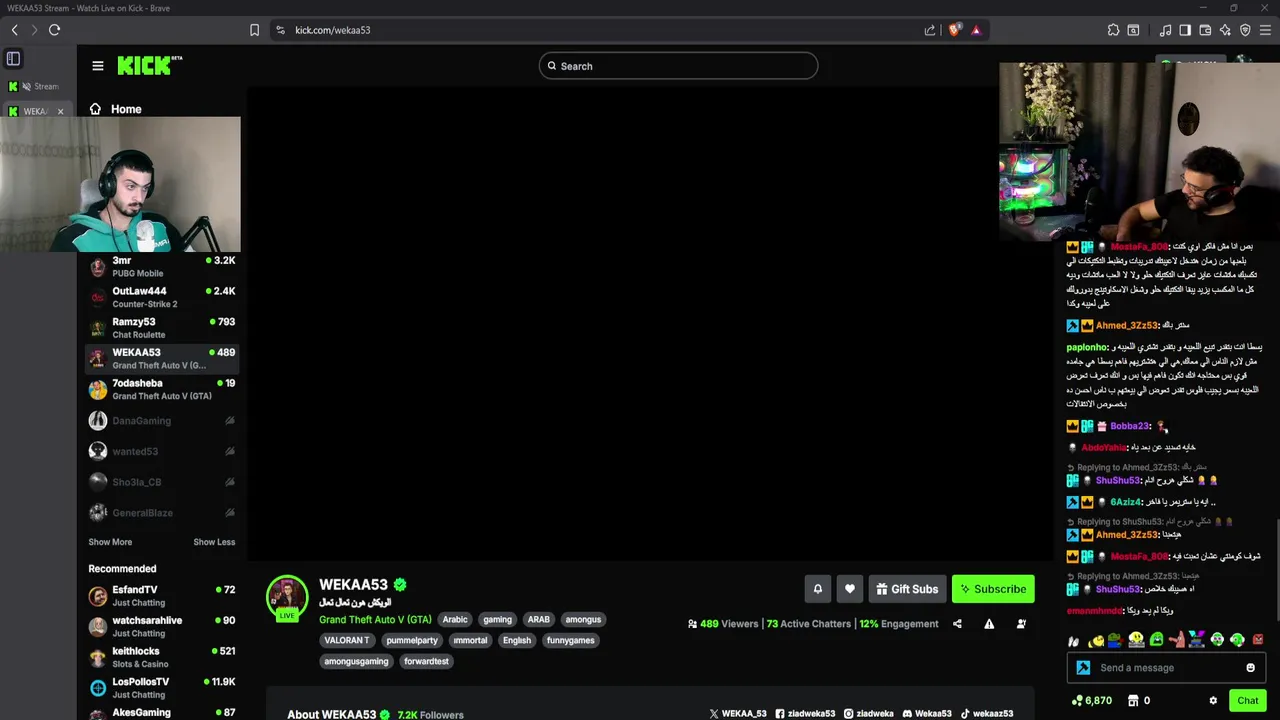Viewport: 1280px width, 720px height.
Task: Open 7odasheba Grand Theft Auto channel
Action: pyautogui.click(x=163, y=389)
